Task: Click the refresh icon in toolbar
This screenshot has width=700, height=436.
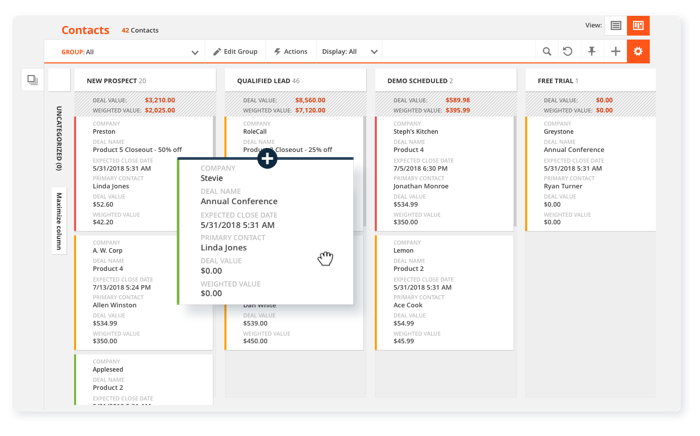Action: pyautogui.click(x=568, y=51)
